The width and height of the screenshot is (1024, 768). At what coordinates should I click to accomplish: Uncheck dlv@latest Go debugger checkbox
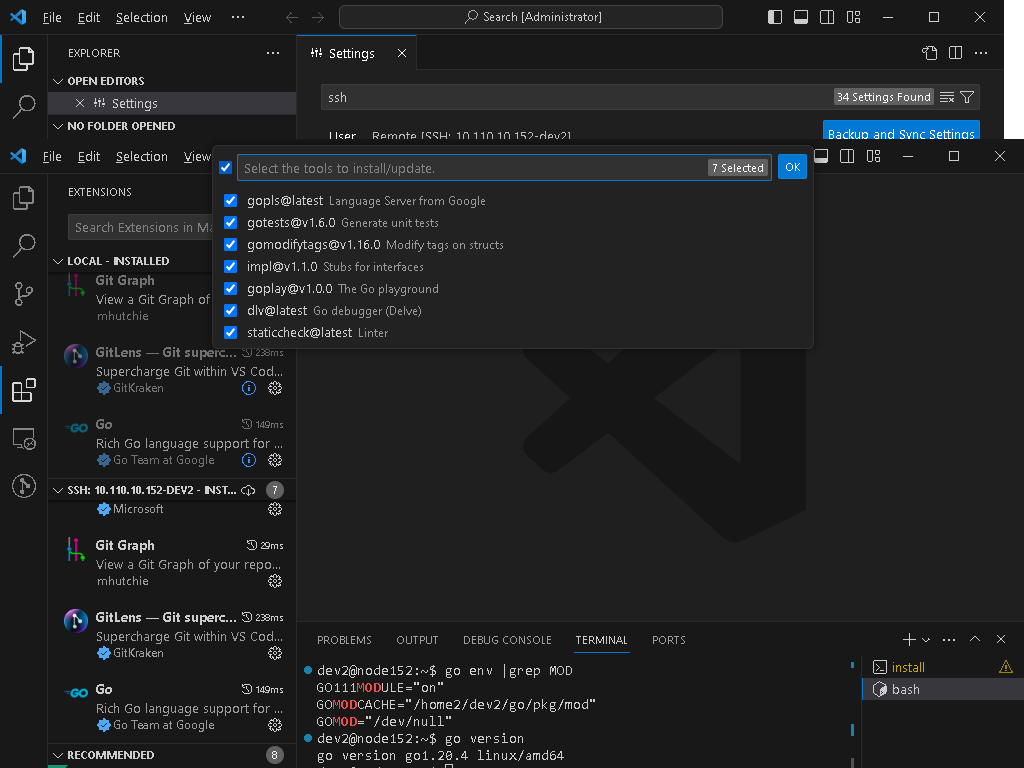click(231, 311)
